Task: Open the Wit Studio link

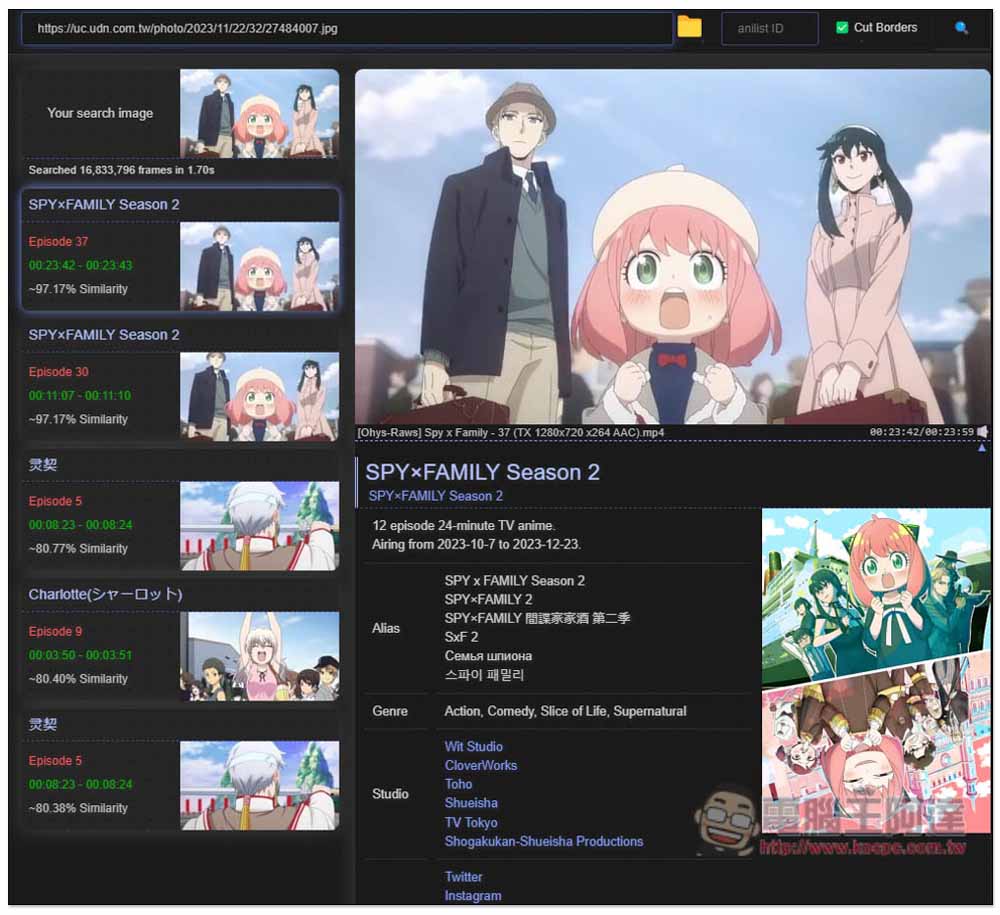Action: (473, 746)
